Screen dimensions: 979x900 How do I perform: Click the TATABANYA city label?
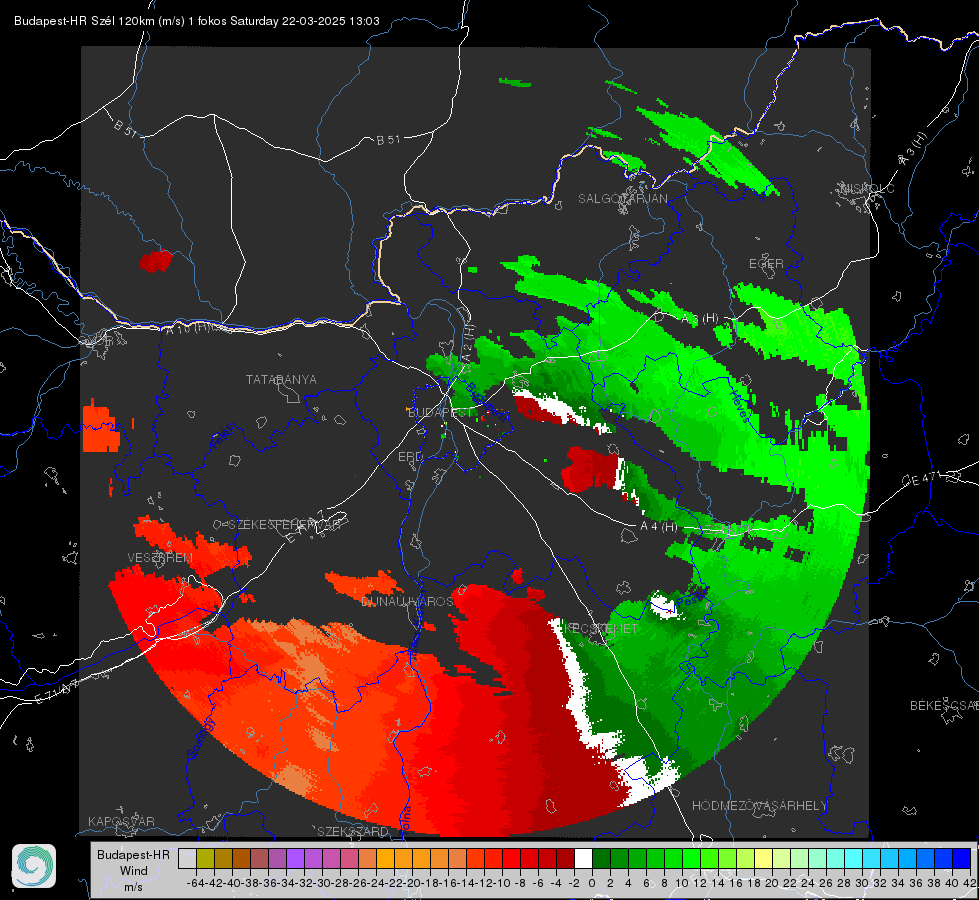(281, 380)
